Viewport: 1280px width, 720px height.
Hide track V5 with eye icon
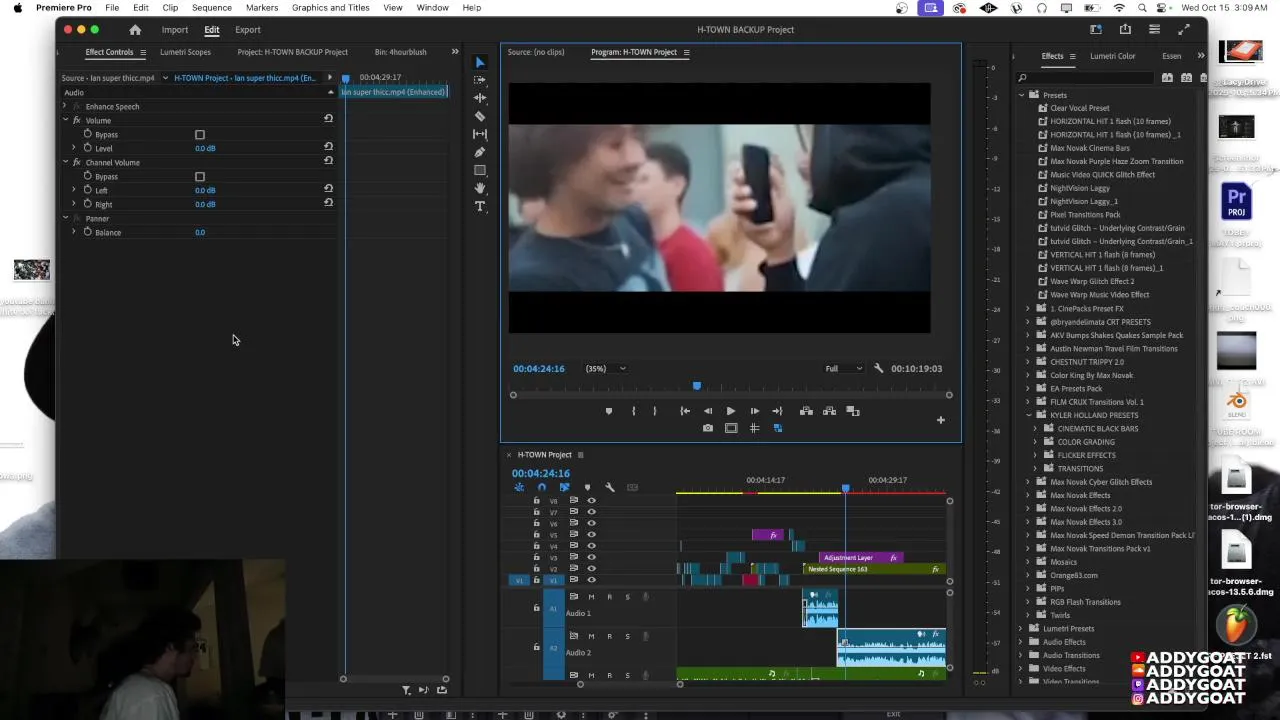click(591, 535)
